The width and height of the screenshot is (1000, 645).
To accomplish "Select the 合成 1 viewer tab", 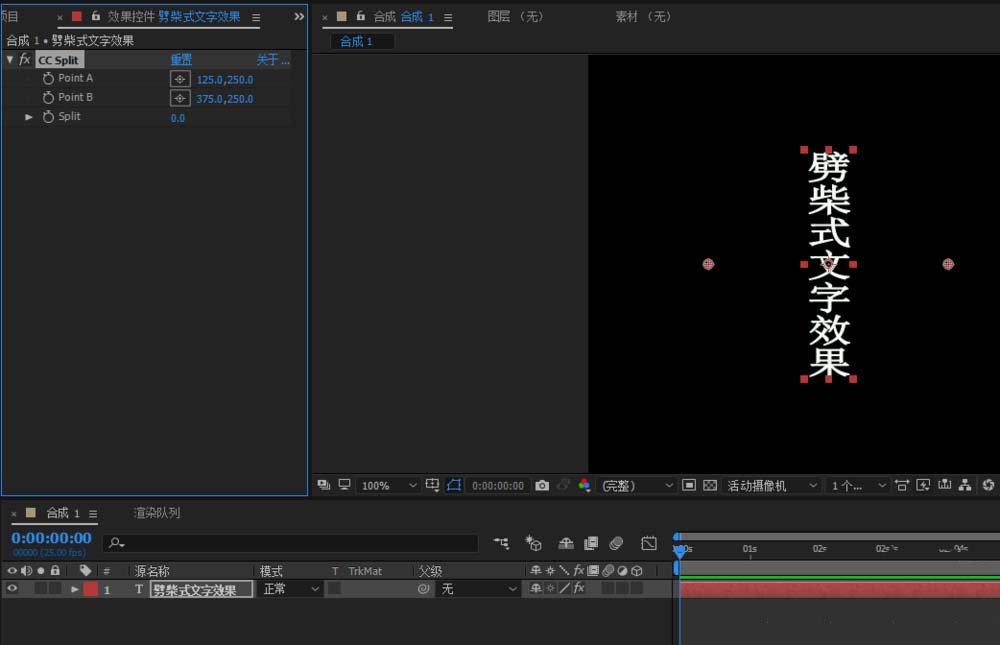I will click(360, 41).
